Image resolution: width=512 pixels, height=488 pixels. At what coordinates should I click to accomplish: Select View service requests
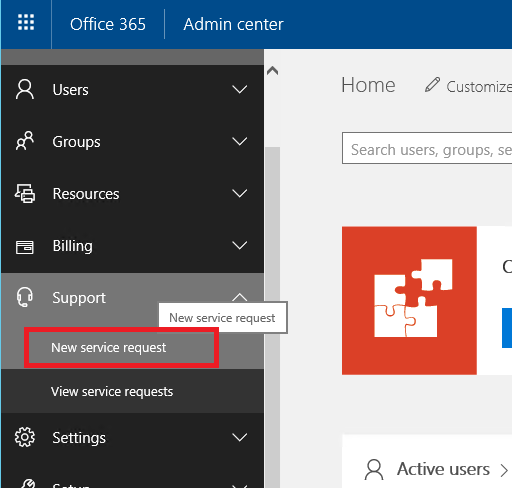coord(132,391)
